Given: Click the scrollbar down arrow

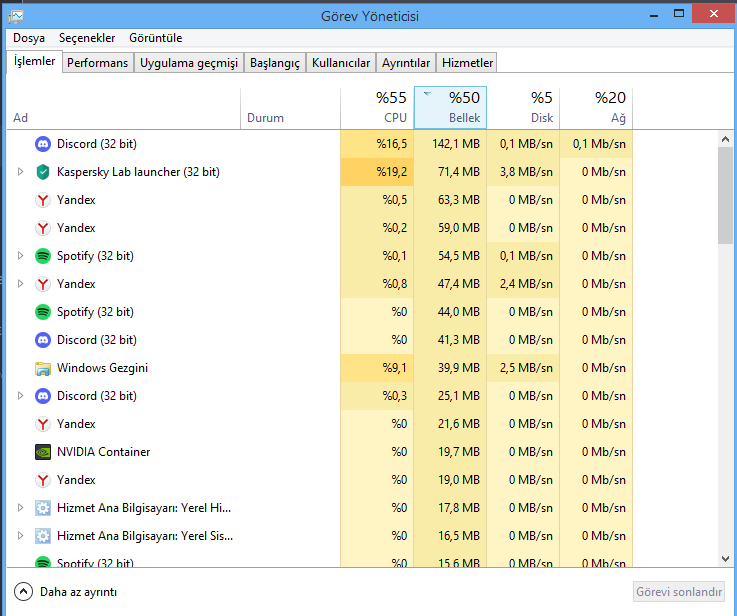Looking at the screenshot, I should tap(725, 559).
